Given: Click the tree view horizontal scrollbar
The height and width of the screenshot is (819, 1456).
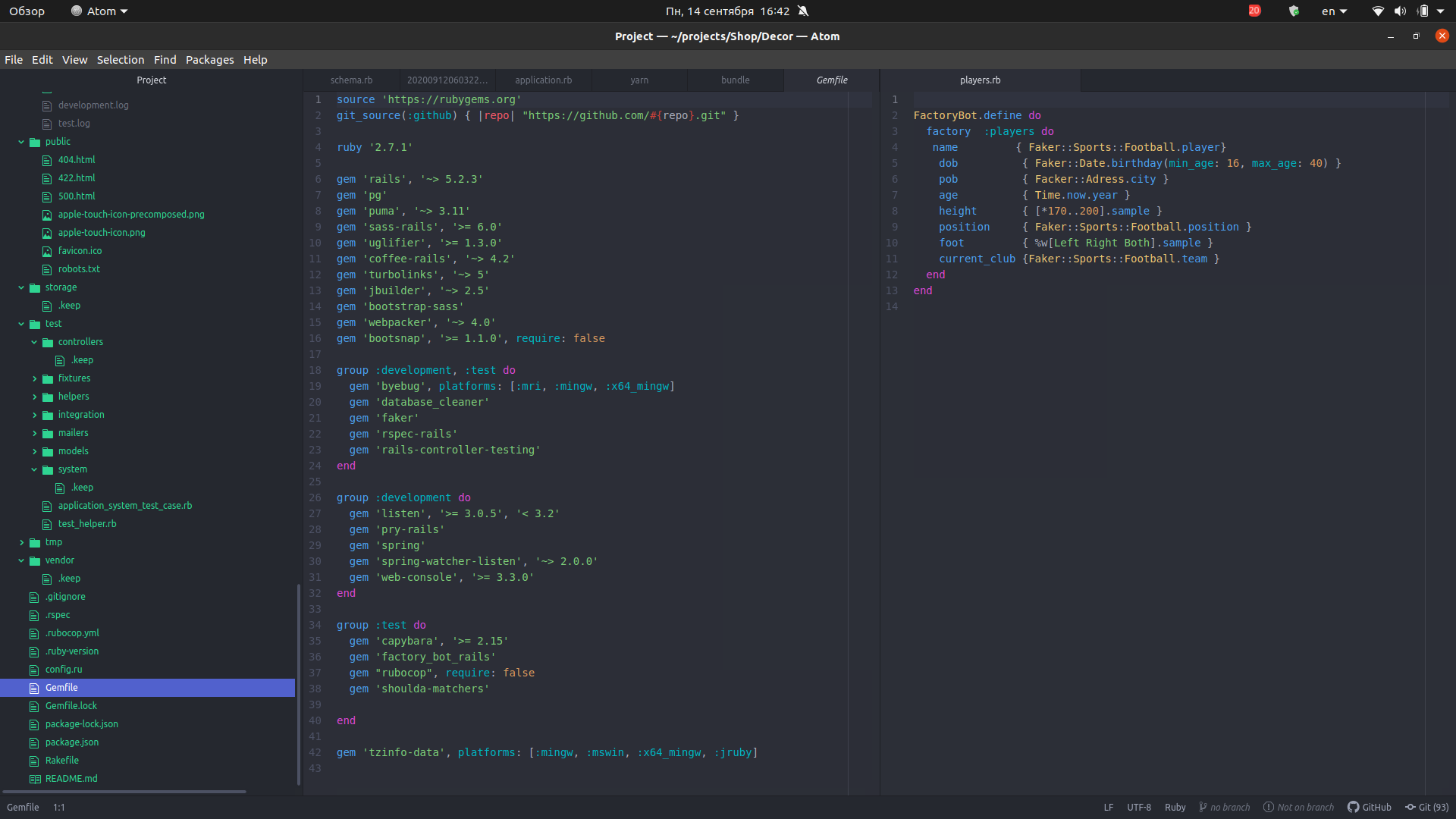Looking at the screenshot, I should [x=124, y=792].
